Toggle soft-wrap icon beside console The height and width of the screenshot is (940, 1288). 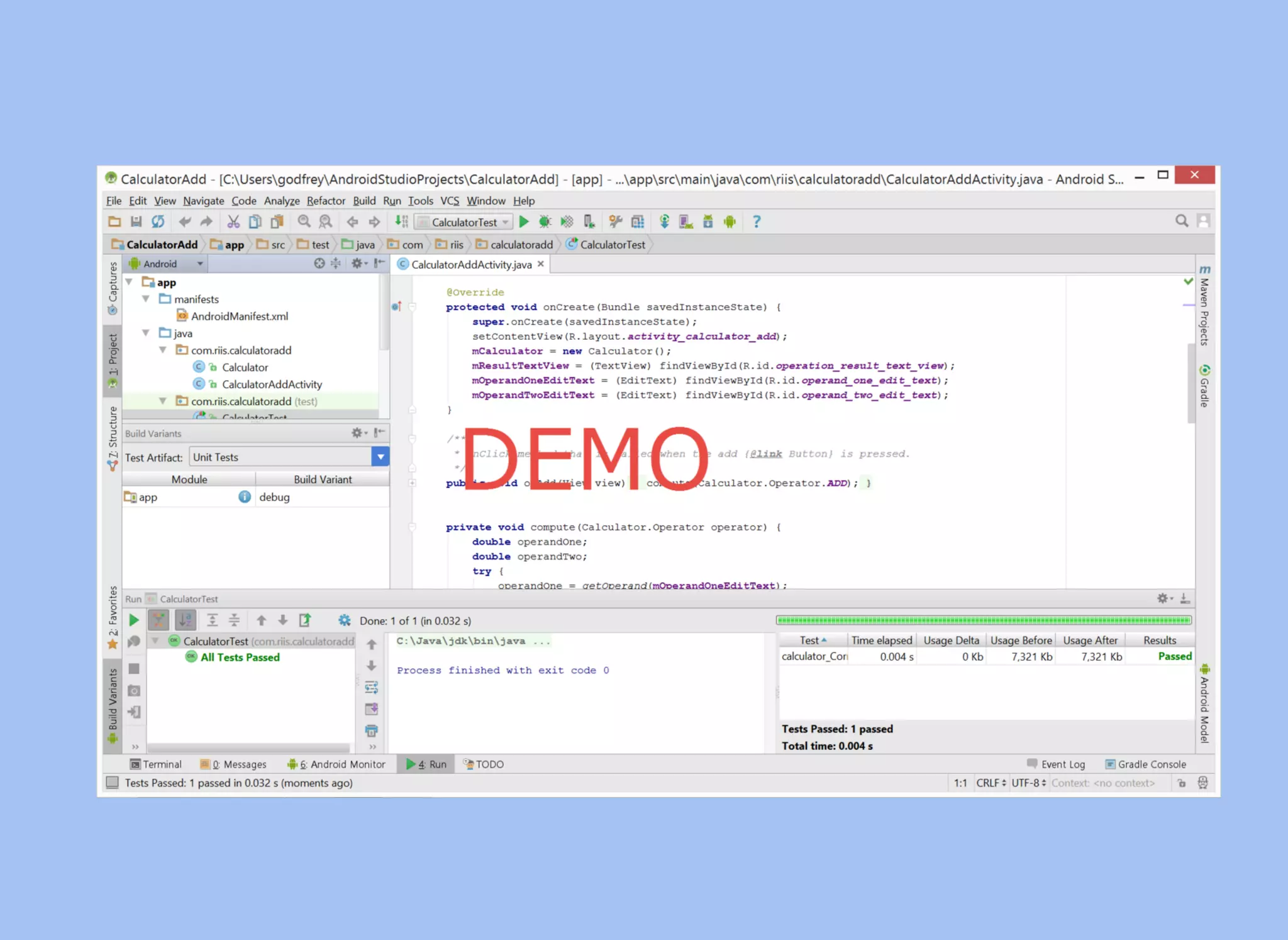(x=372, y=688)
